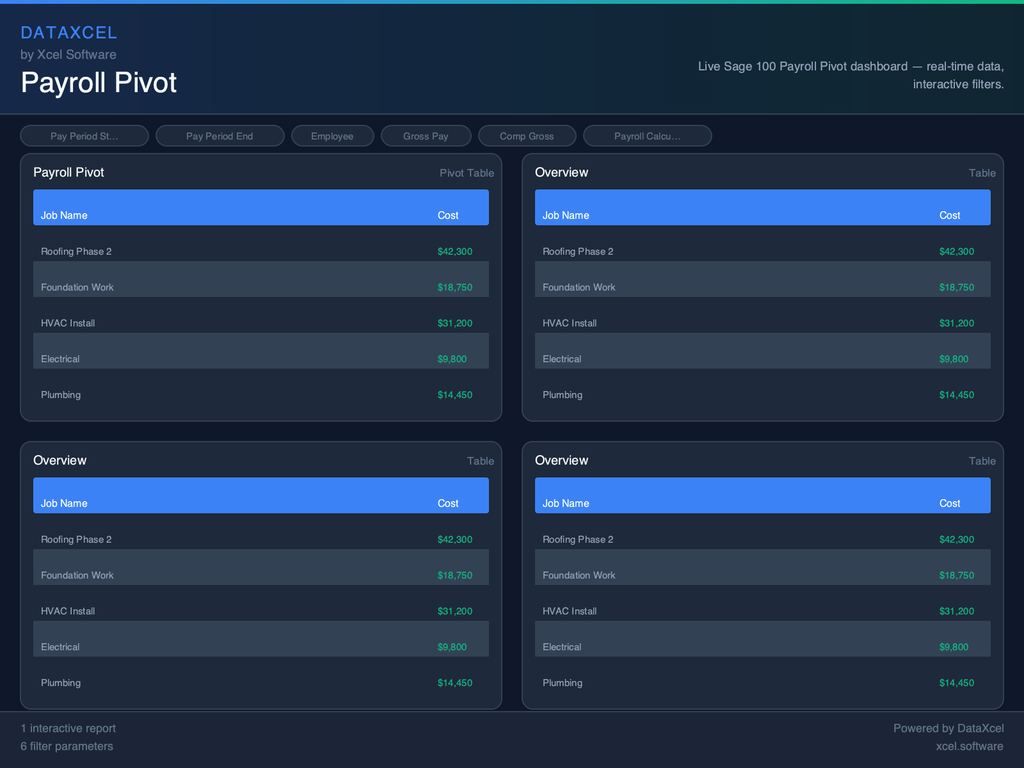Open the Pay Period End filter
The height and width of the screenshot is (768, 1024).
pyautogui.click(x=219, y=136)
